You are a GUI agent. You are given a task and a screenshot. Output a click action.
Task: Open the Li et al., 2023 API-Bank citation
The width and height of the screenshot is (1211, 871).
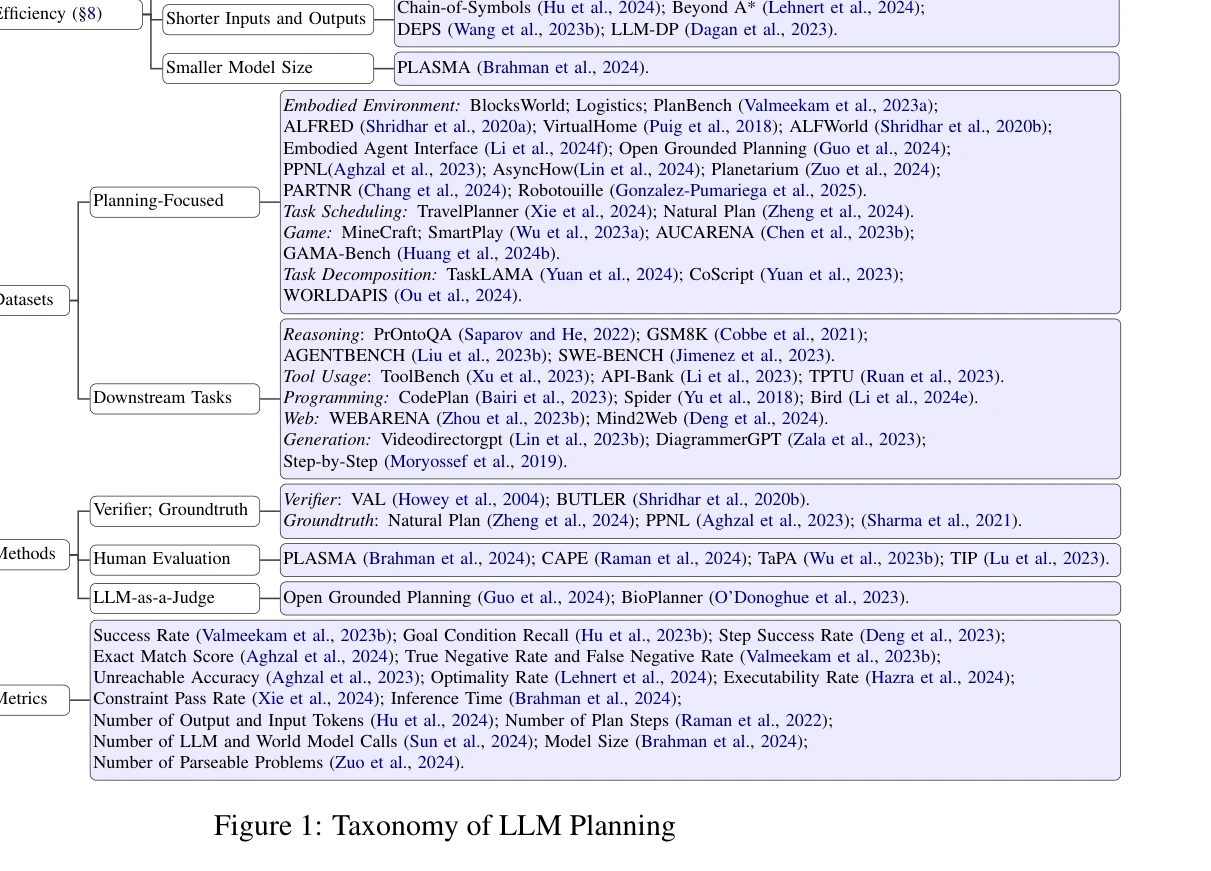point(739,376)
